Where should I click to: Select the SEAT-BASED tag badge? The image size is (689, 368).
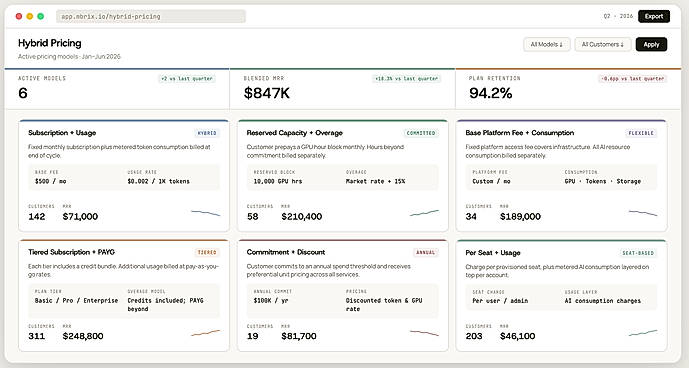click(x=638, y=253)
